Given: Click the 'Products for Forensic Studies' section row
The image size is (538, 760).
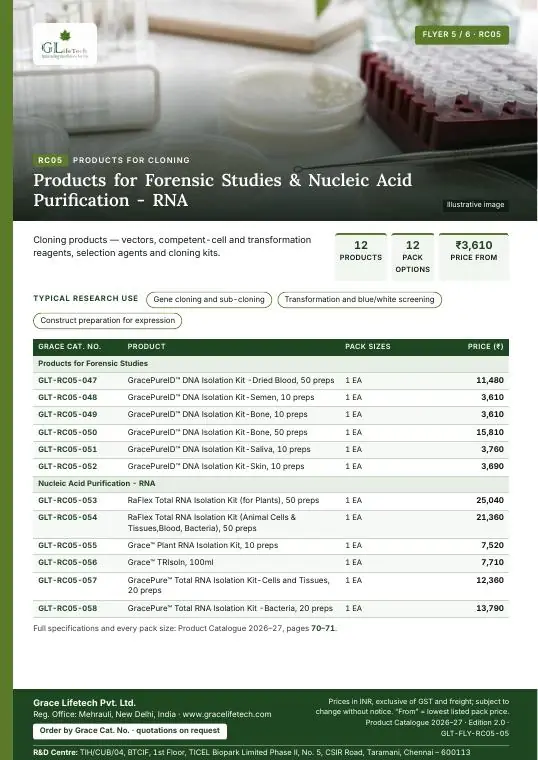Looking at the screenshot, I should click(271, 364).
